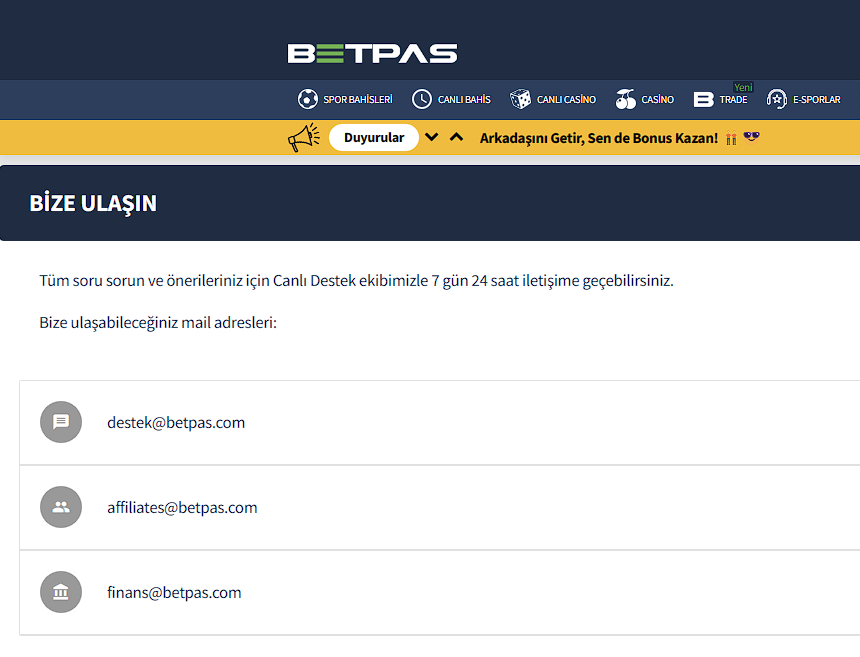This screenshot has height=657, width=860.
Task: Click the people icon beside affiliates email
Action: point(61,507)
